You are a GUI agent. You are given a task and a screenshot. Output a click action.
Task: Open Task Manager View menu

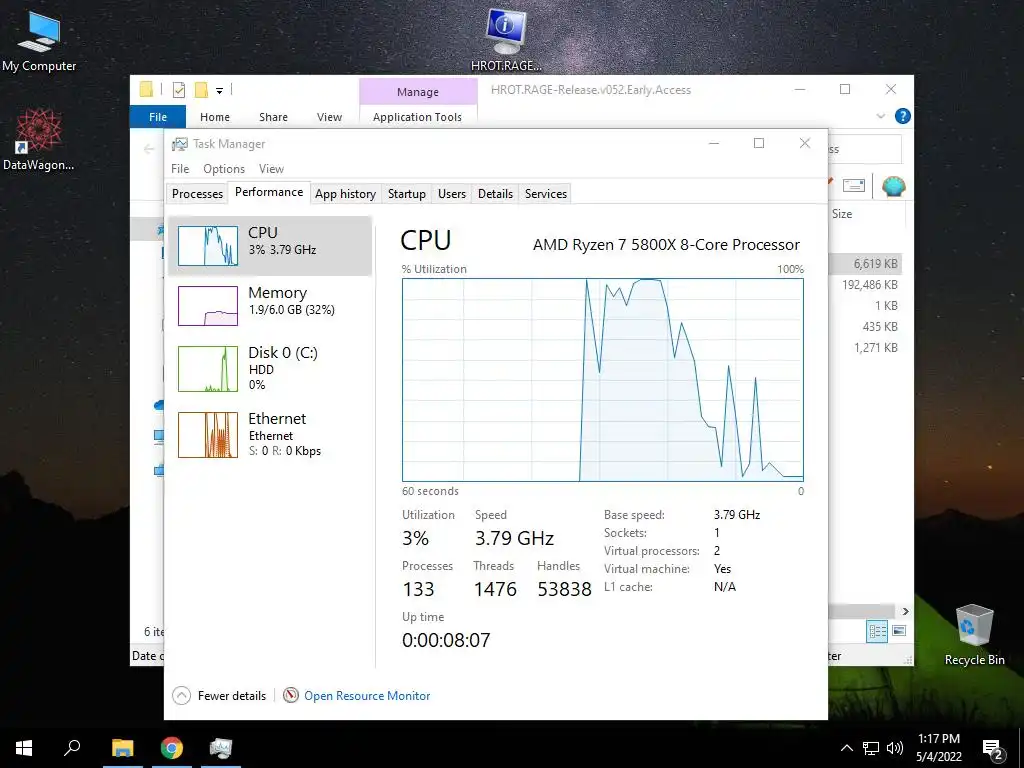271,168
